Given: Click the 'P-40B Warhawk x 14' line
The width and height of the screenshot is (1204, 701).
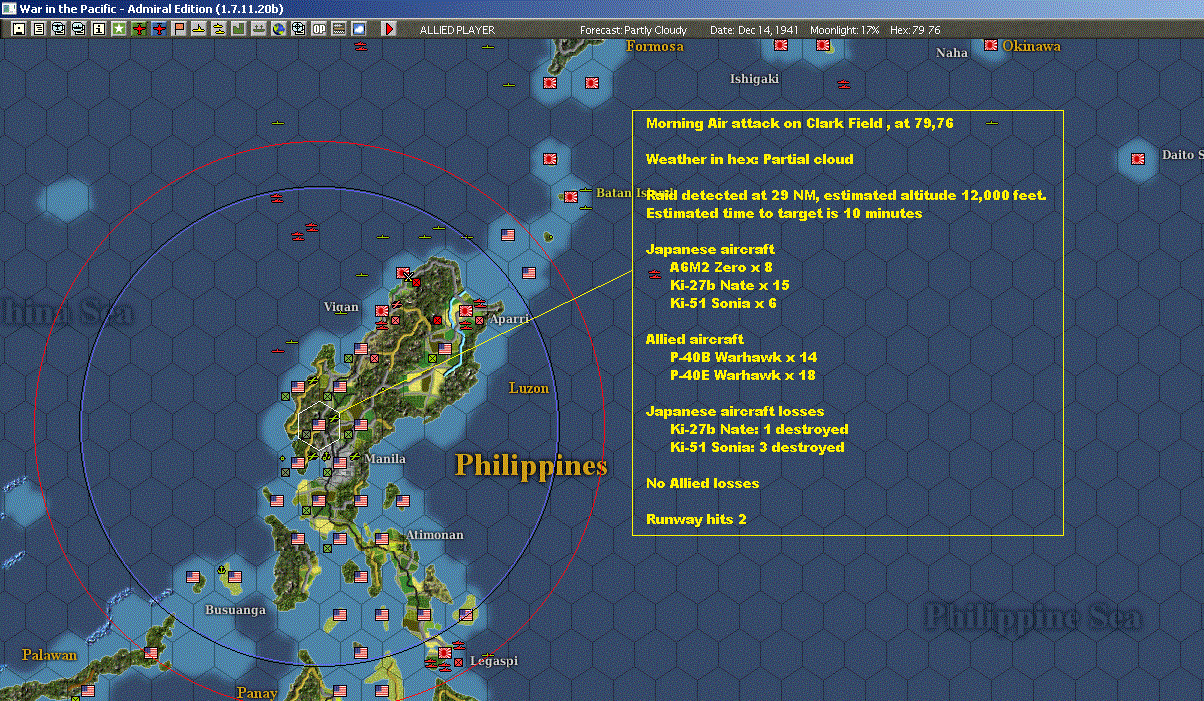Looking at the screenshot, I should (743, 357).
